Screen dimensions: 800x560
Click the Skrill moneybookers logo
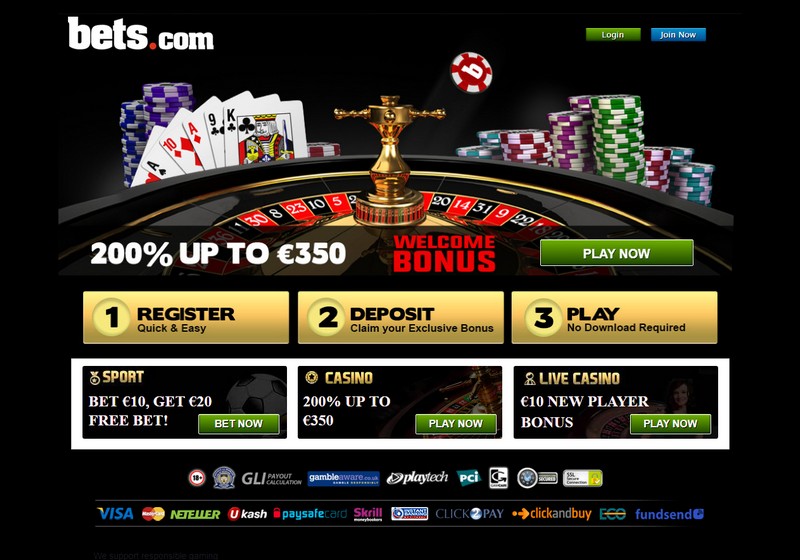(368, 514)
